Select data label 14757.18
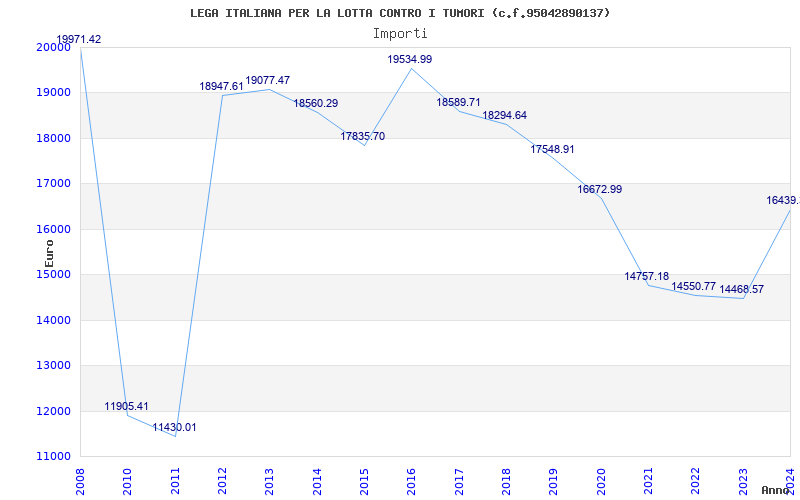This screenshot has height=500, width=800. tap(647, 276)
